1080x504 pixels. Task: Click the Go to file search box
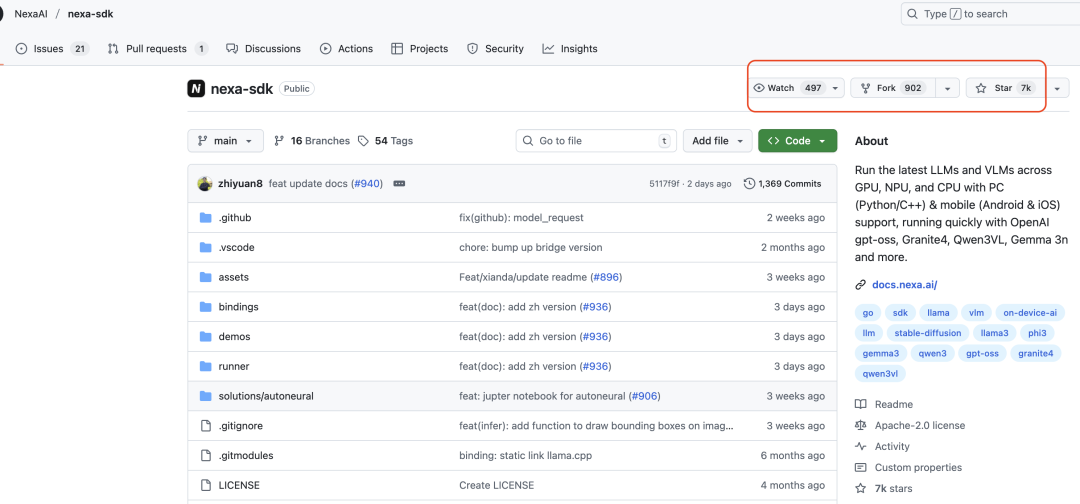(596, 140)
